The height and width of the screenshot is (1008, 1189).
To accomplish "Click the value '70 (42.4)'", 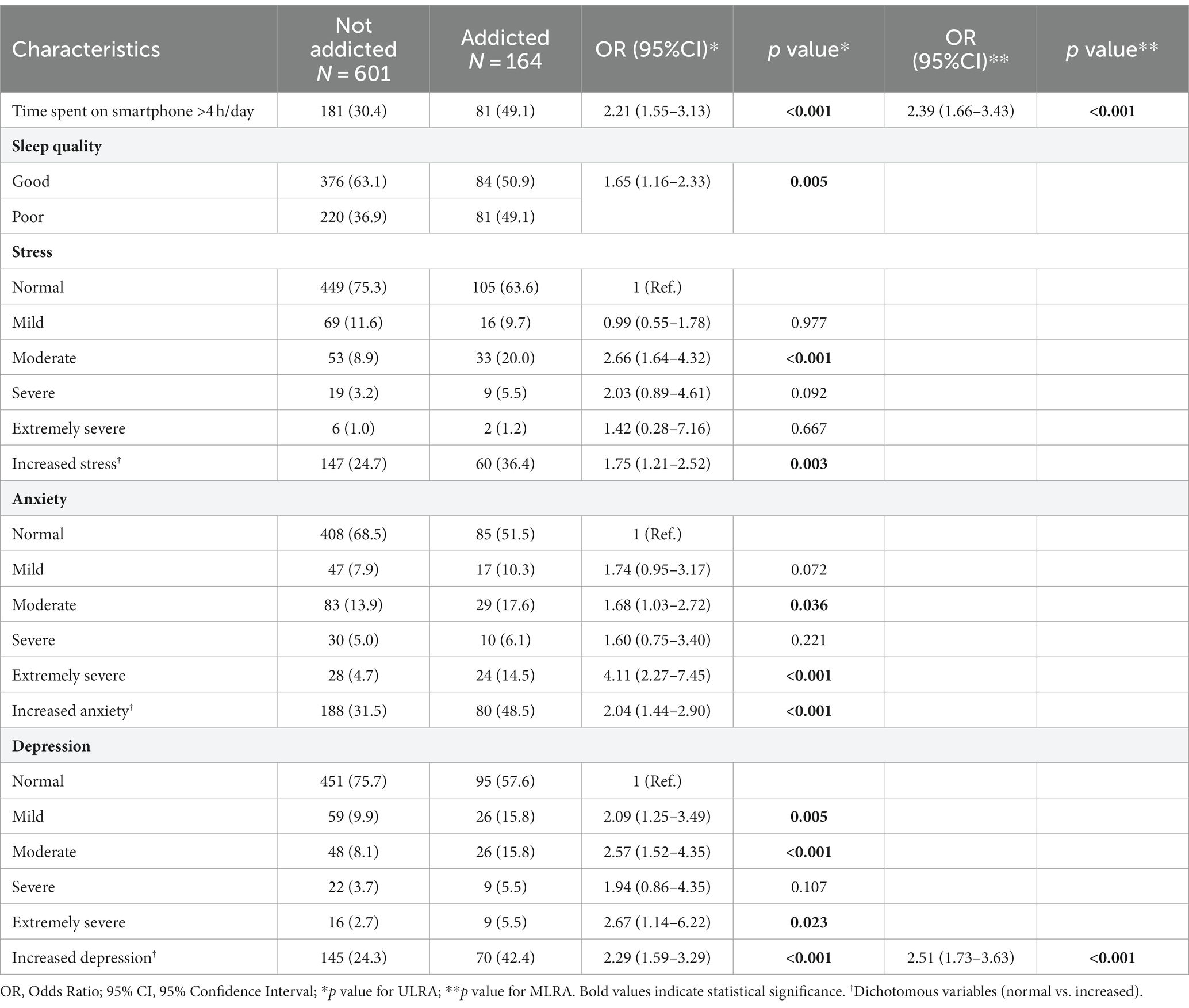I will click(x=505, y=958).
